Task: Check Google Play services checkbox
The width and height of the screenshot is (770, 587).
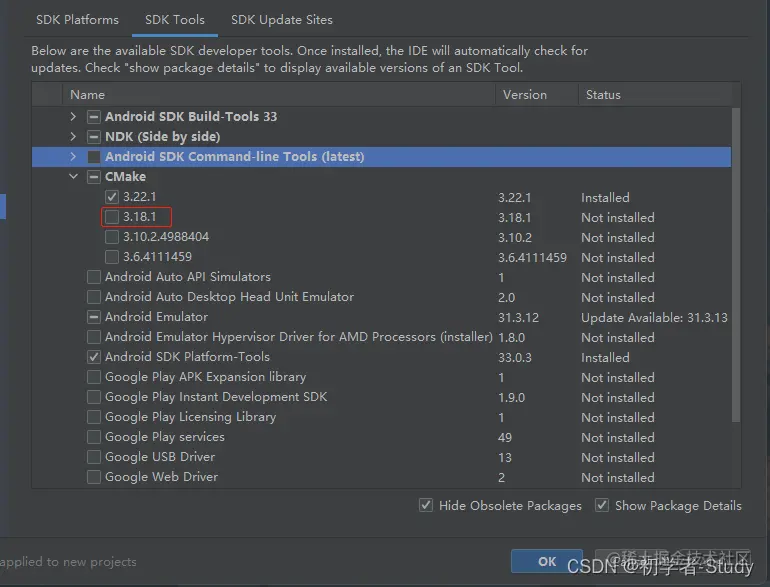Action: pos(94,437)
